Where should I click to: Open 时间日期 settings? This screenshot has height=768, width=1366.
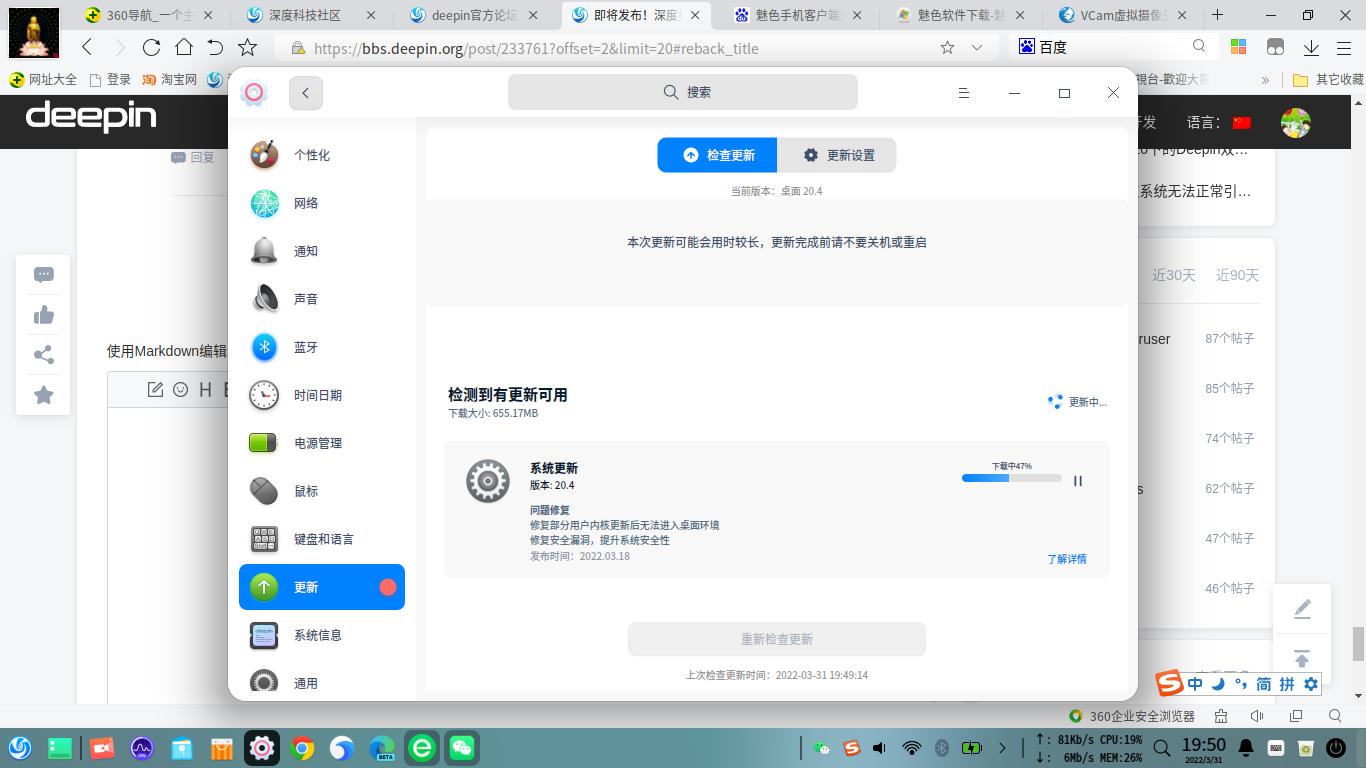coord(310,395)
